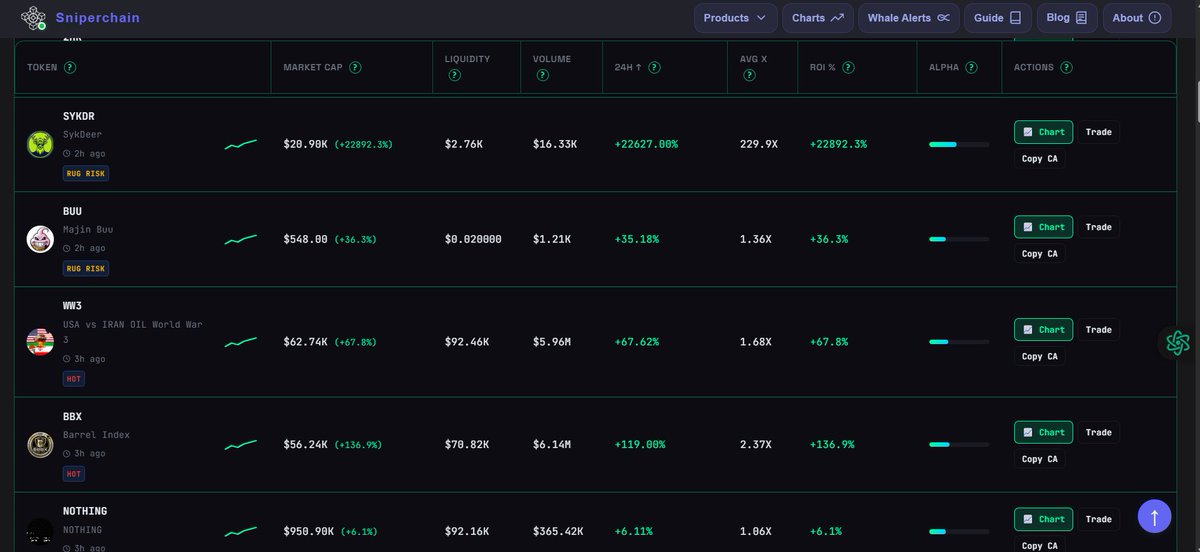Click NOTHING market cap $950.90K
This screenshot has height=552, width=1200.
pyautogui.click(x=309, y=531)
